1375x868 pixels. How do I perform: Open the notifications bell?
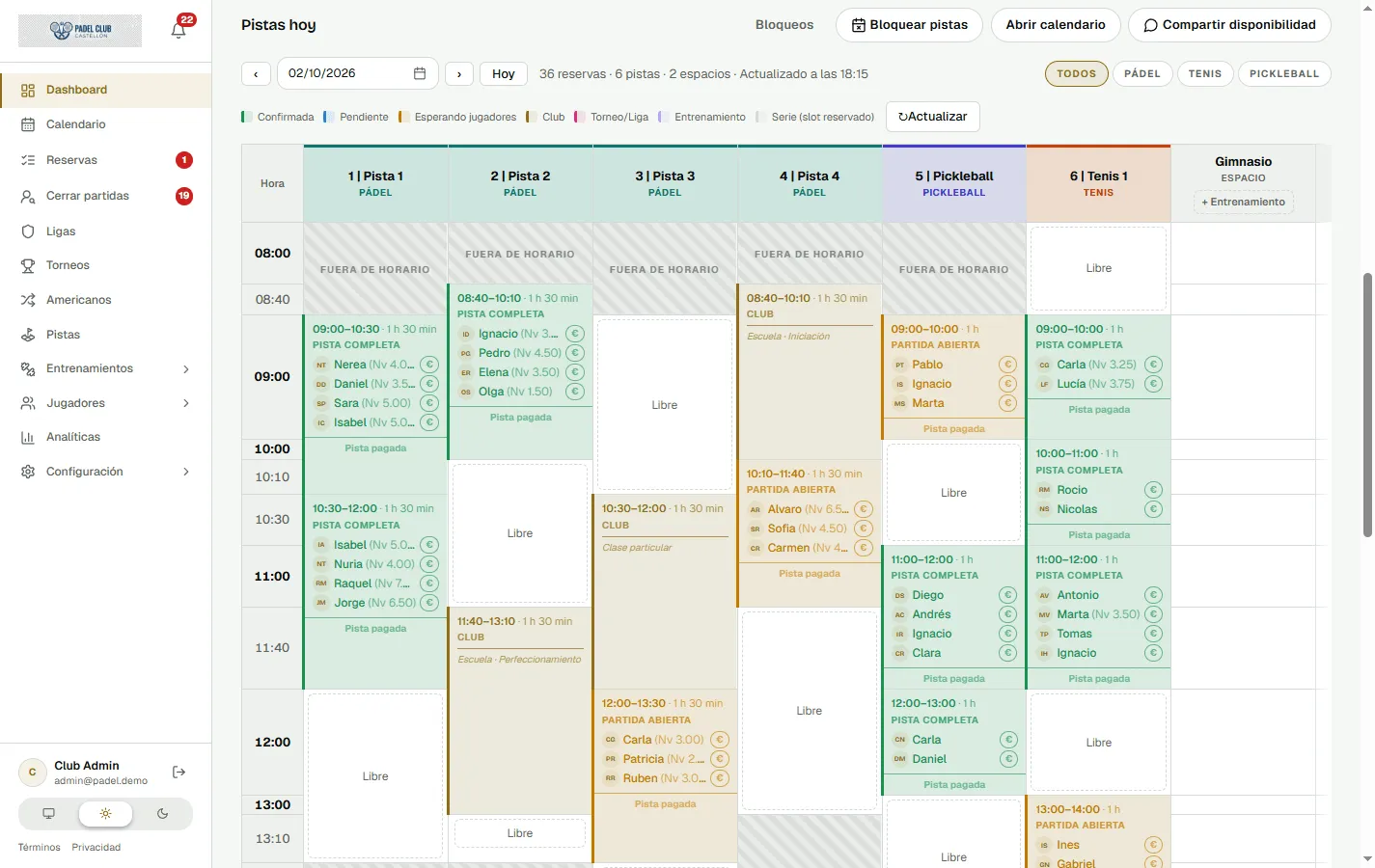(179, 30)
